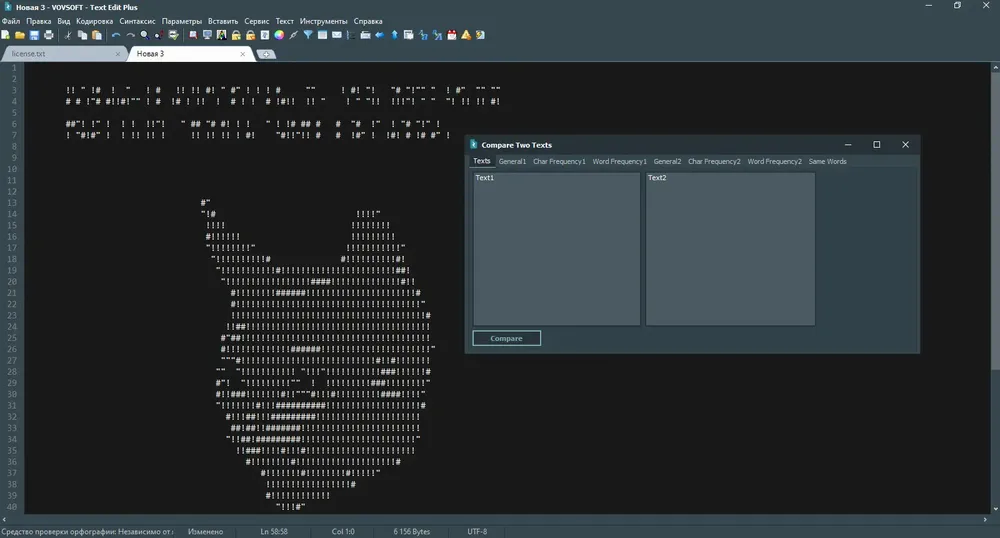
Task: Open the Инструменты menu
Action: click(x=323, y=21)
